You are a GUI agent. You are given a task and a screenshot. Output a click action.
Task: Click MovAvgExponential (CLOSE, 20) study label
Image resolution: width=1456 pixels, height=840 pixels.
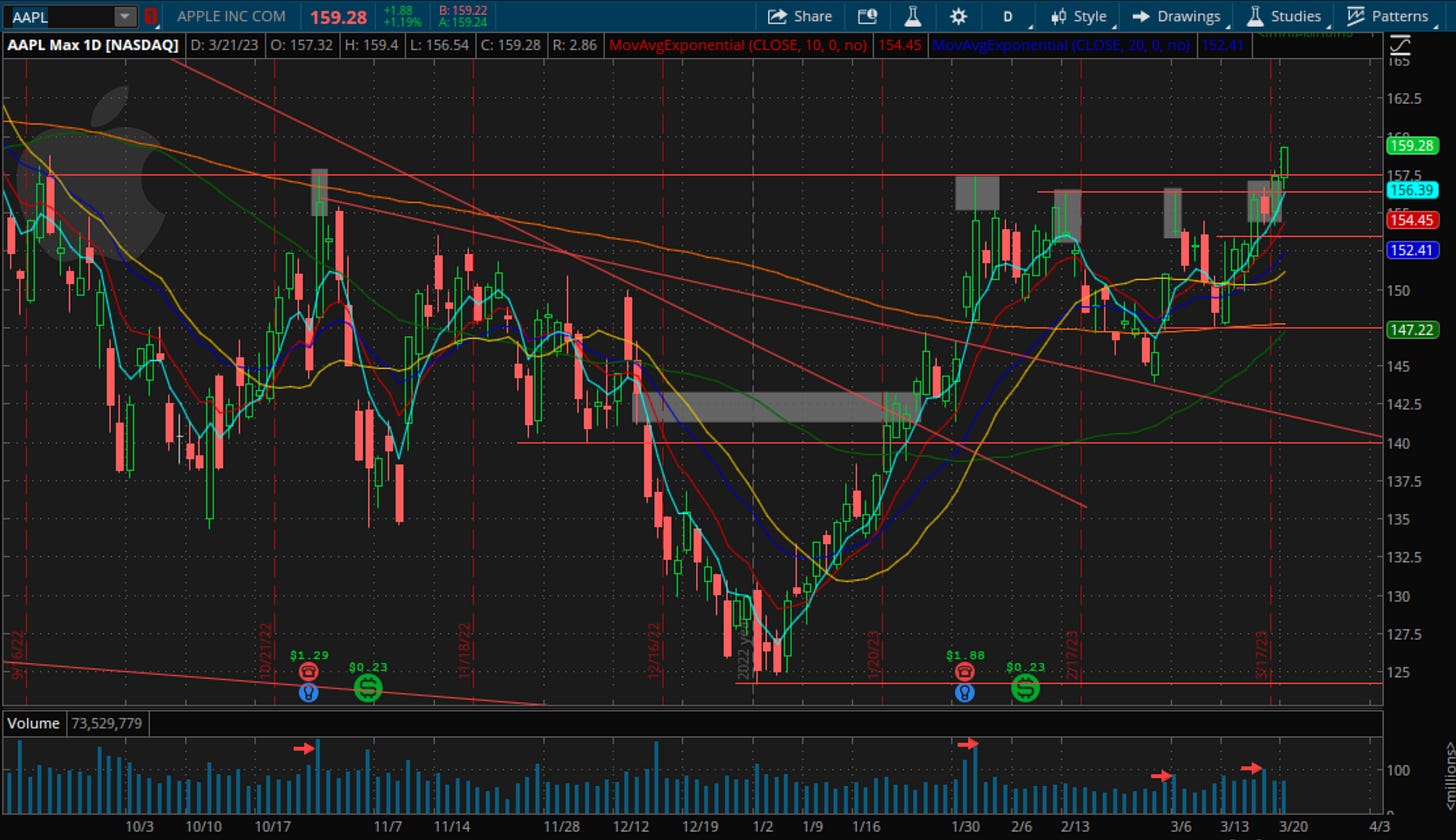pyautogui.click(x=1061, y=45)
